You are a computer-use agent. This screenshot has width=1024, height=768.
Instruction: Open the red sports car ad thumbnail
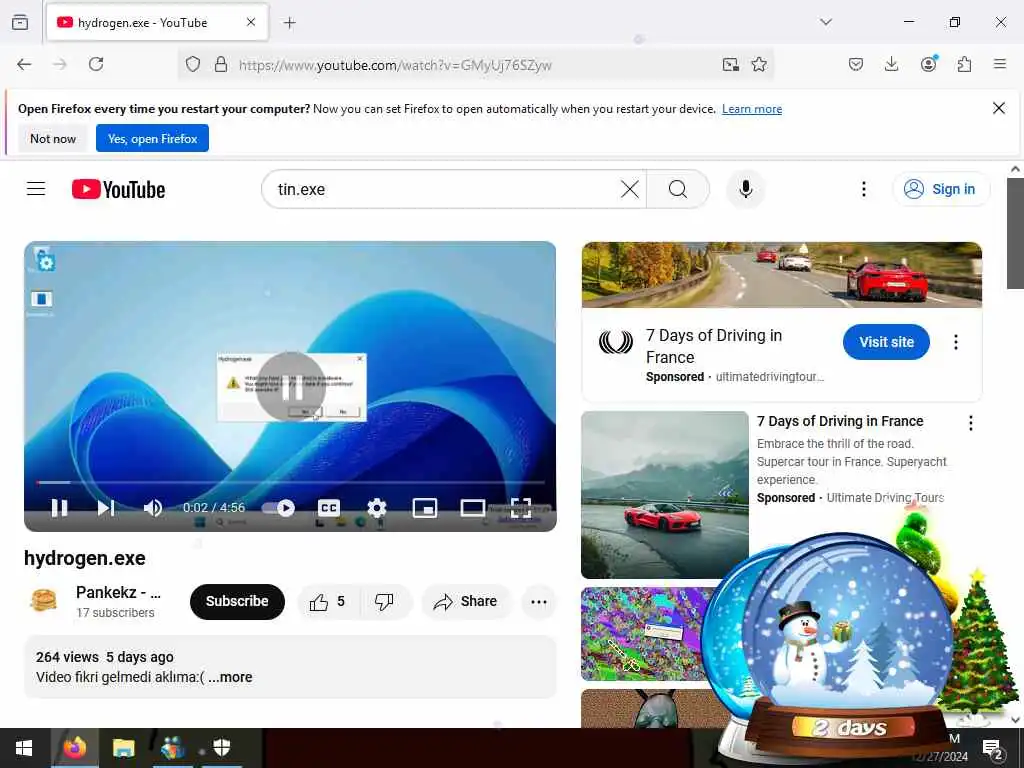click(665, 494)
